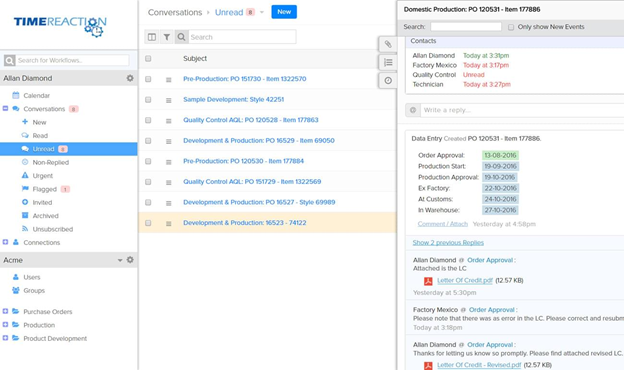This screenshot has width=624, height=370.
Task: Open the task list side tab icon
Action: [x=388, y=62]
